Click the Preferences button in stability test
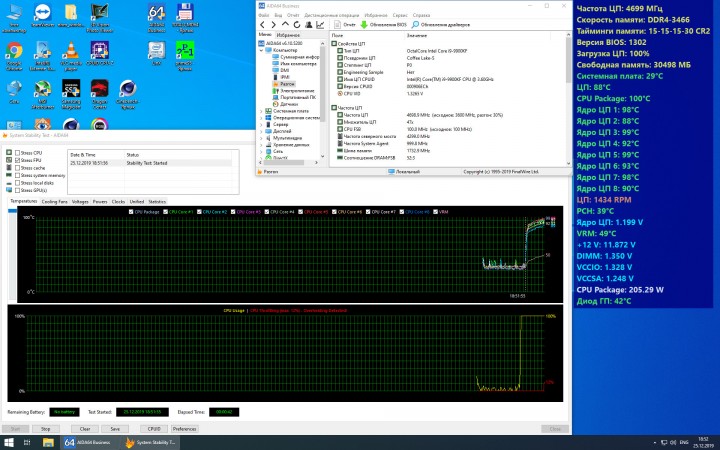720x450 pixels. [185, 429]
